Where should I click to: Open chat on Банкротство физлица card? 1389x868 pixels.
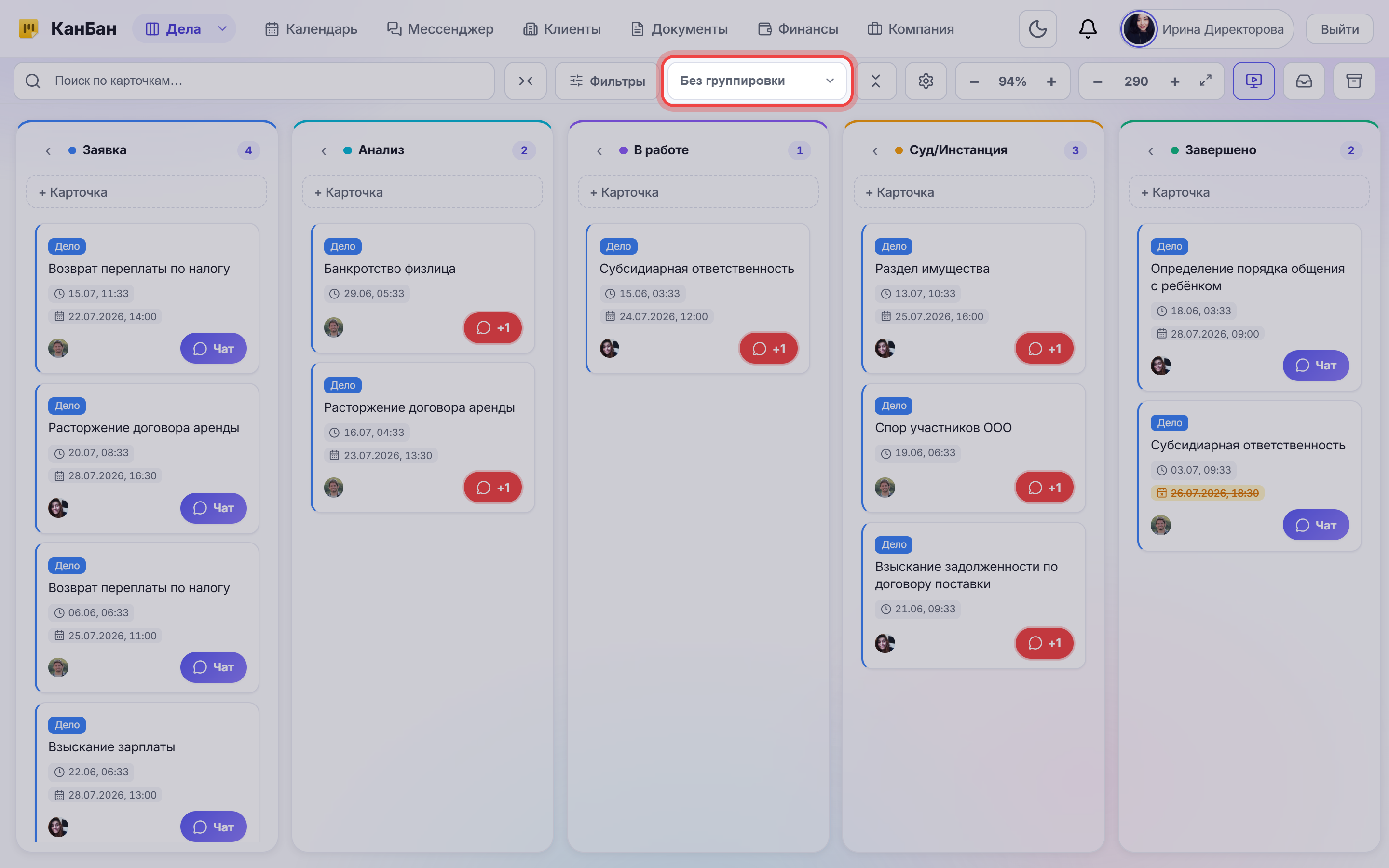492,328
